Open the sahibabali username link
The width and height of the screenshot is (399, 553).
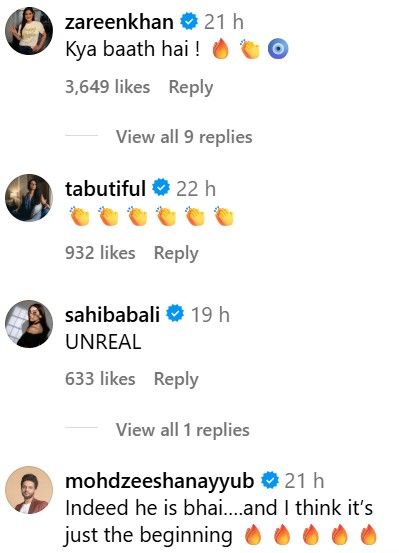[x=113, y=314]
